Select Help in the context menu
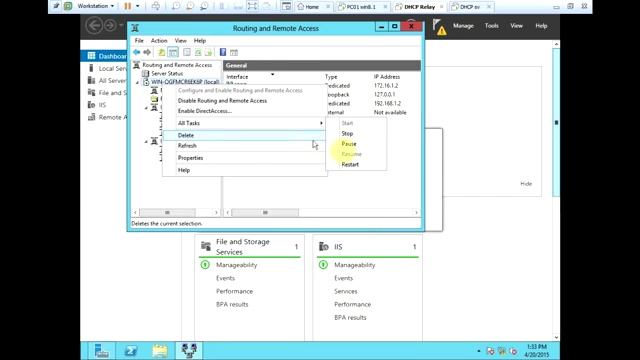The width and height of the screenshot is (640, 360). [244, 170]
